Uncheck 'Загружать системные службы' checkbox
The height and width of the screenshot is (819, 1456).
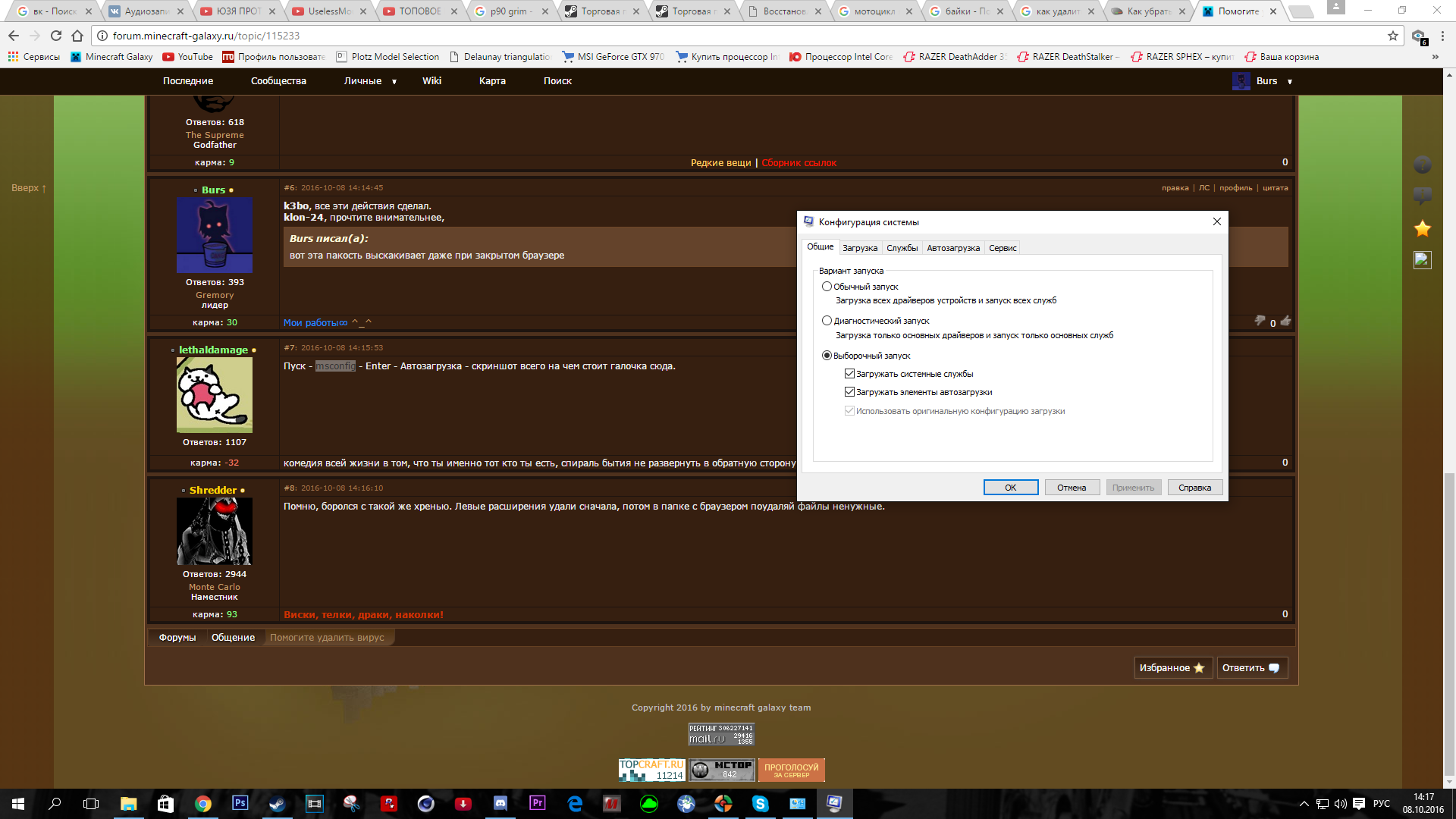click(x=849, y=374)
